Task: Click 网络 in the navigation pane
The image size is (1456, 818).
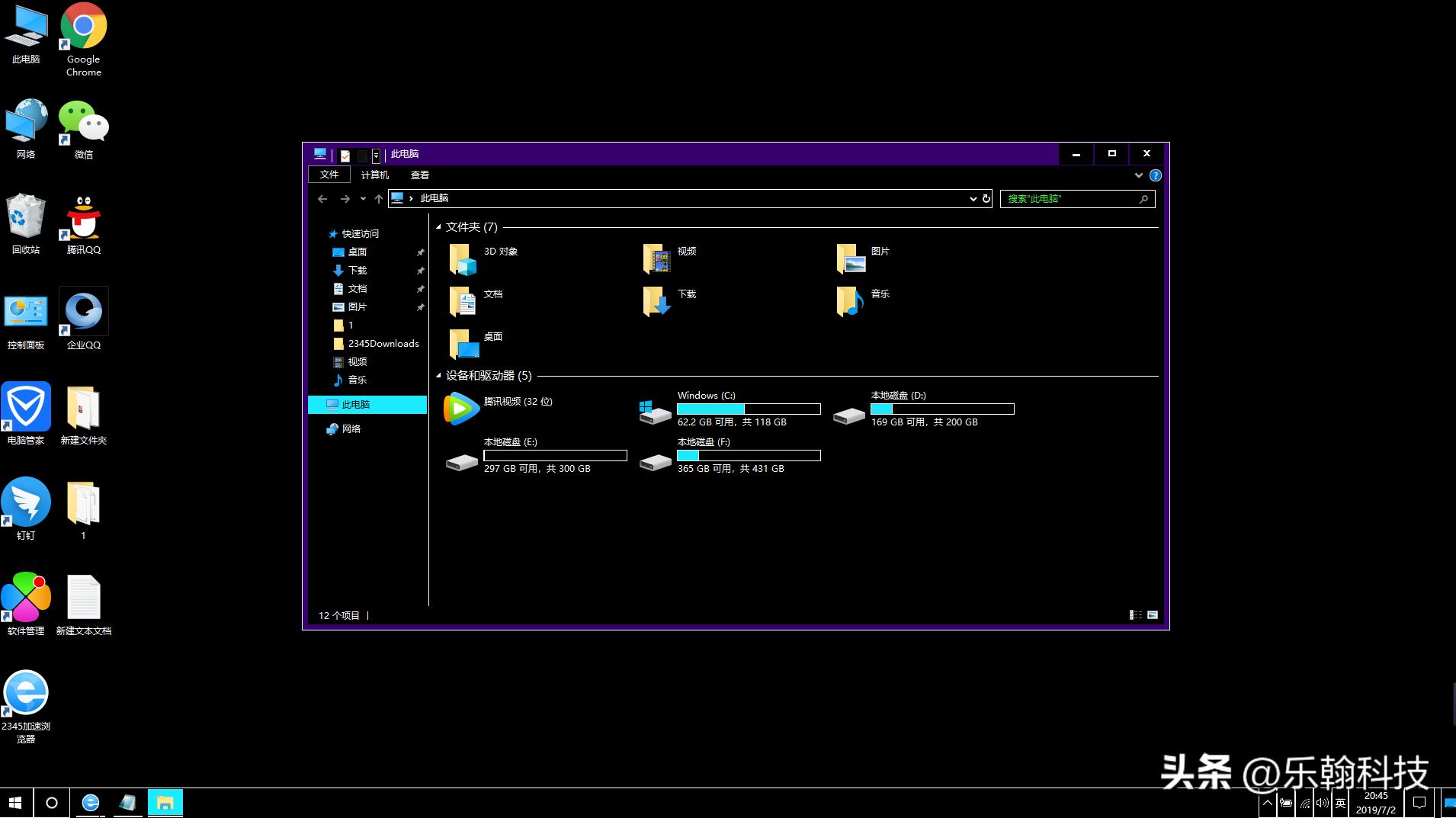Action: tap(351, 429)
